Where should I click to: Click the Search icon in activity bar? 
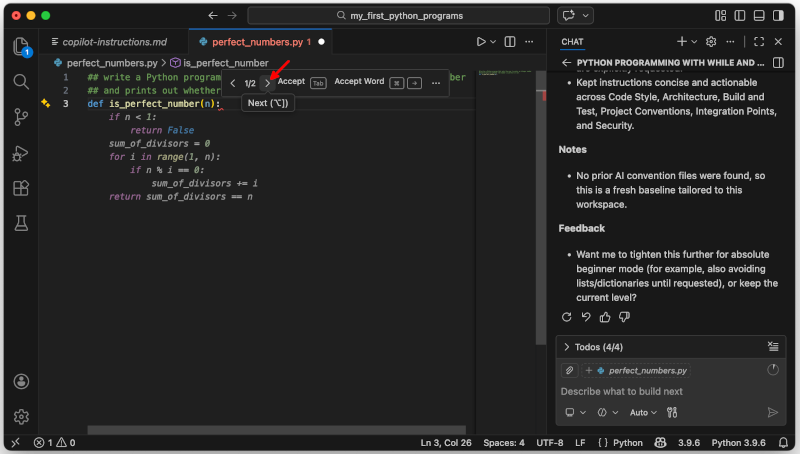point(21,81)
